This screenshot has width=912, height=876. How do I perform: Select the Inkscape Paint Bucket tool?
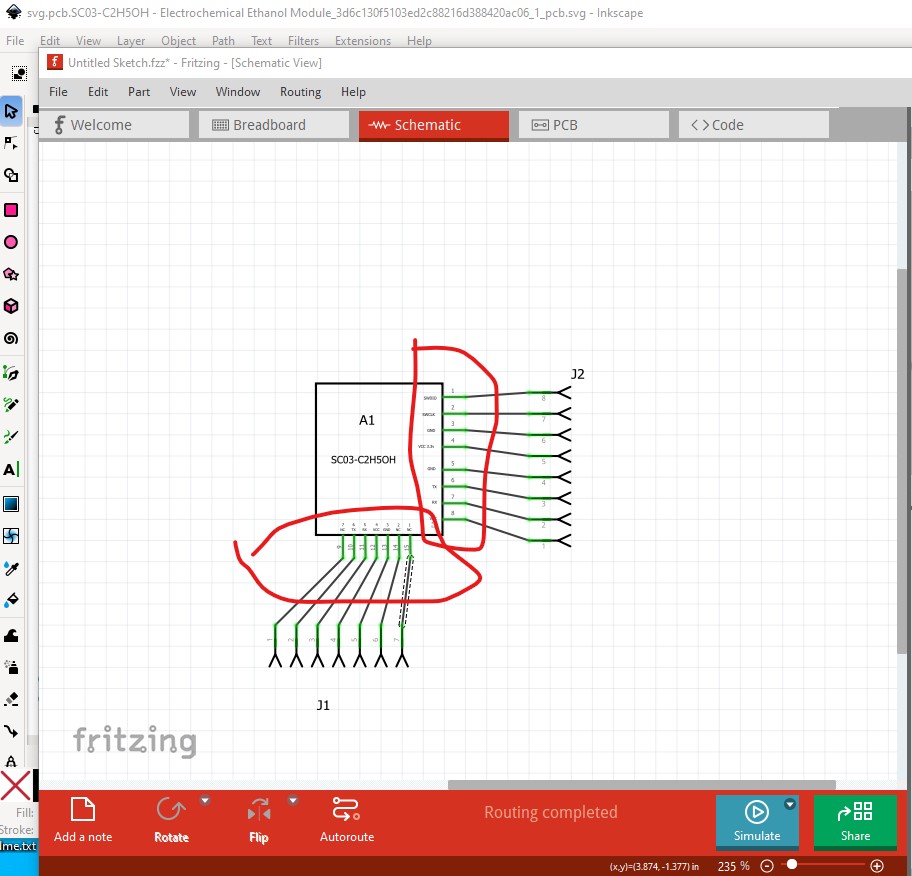(11, 600)
